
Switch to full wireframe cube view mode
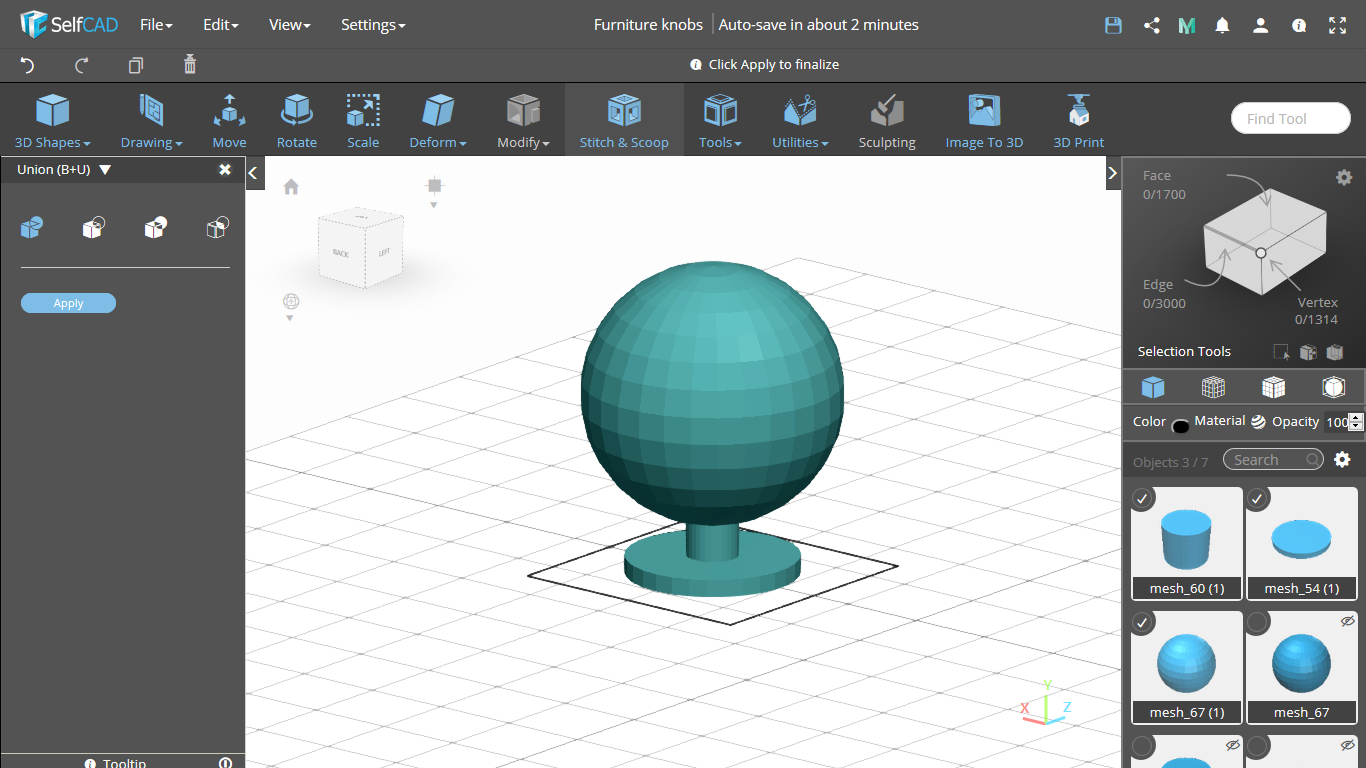[1213, 387]
